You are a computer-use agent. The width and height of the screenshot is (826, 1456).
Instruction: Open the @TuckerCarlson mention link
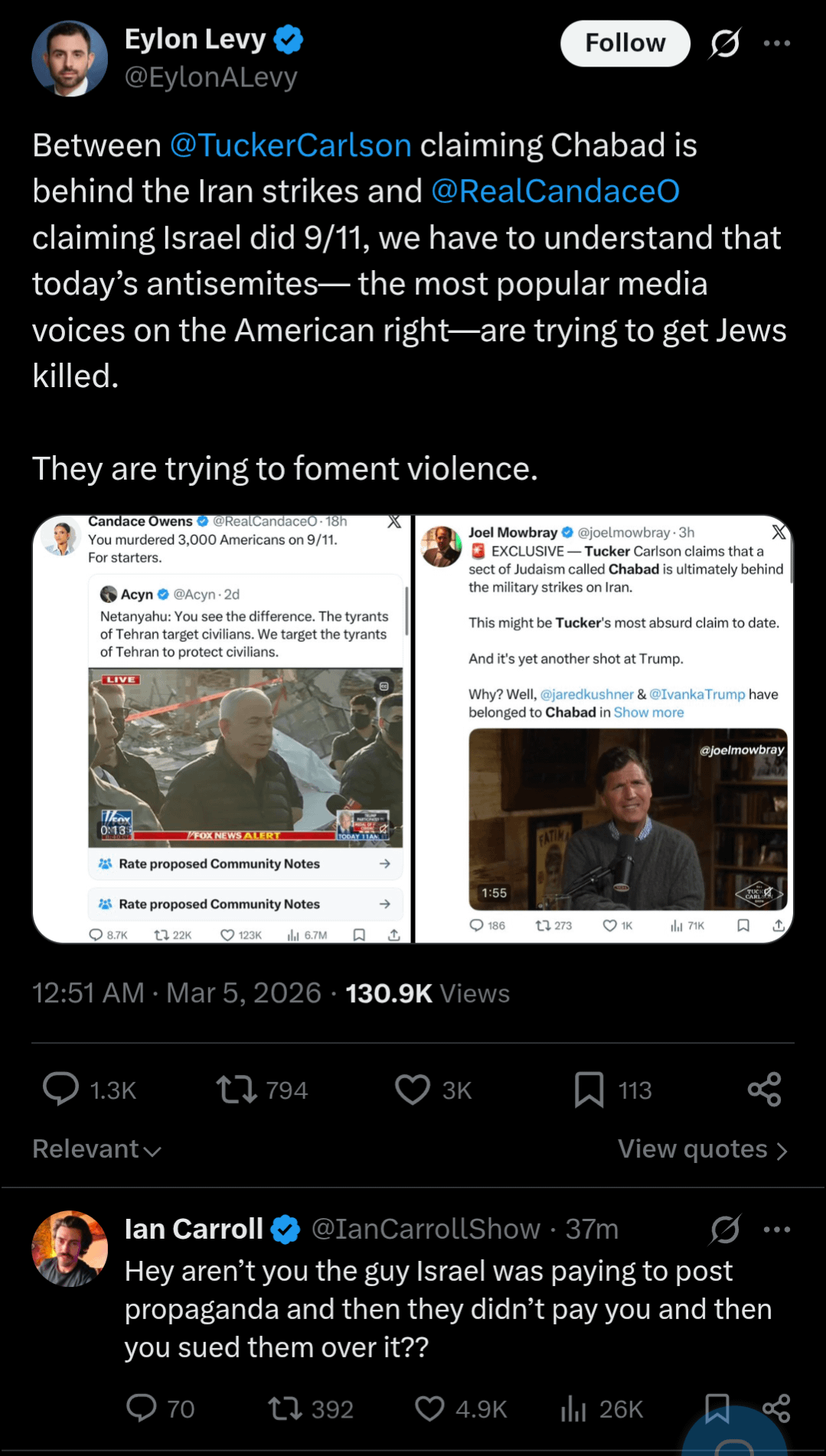(291, 145)
